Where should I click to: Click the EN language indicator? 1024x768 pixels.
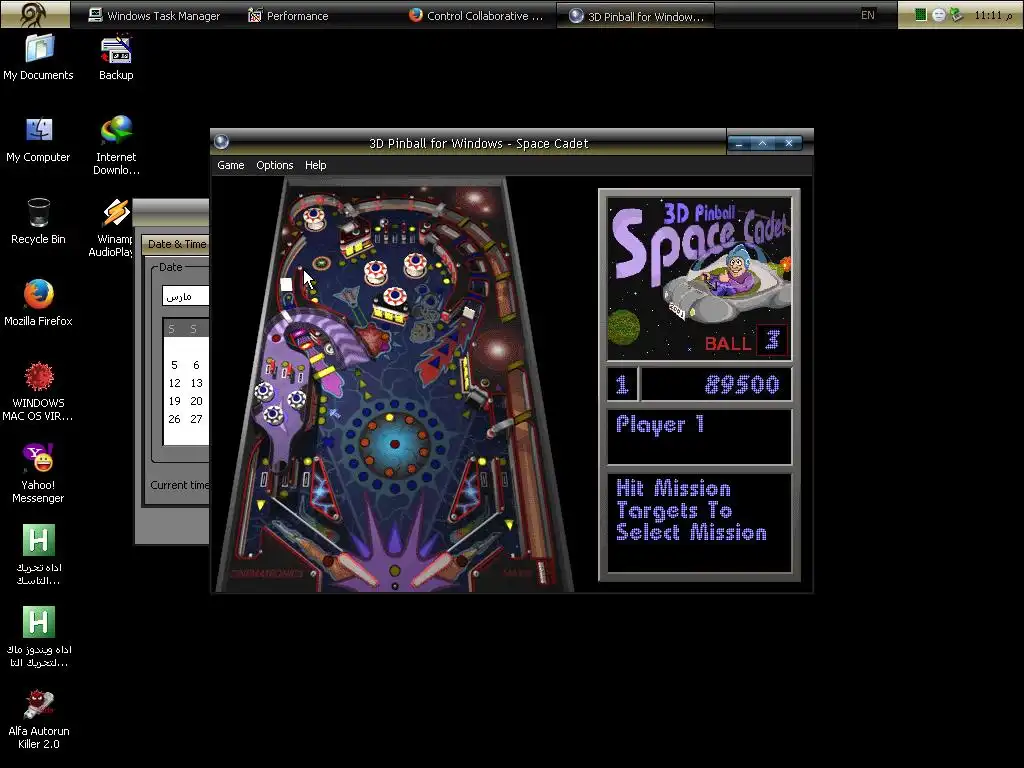[867, 14]
